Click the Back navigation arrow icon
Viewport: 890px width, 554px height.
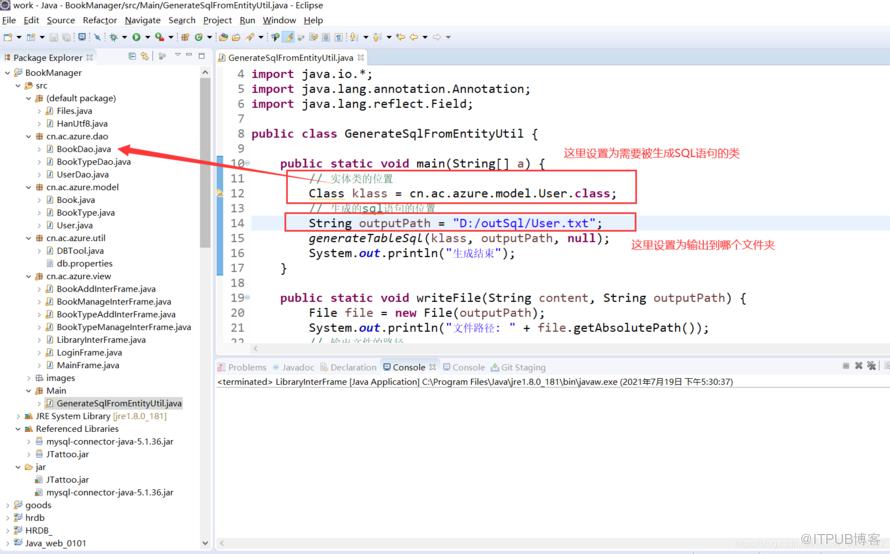tap(413, 37)
